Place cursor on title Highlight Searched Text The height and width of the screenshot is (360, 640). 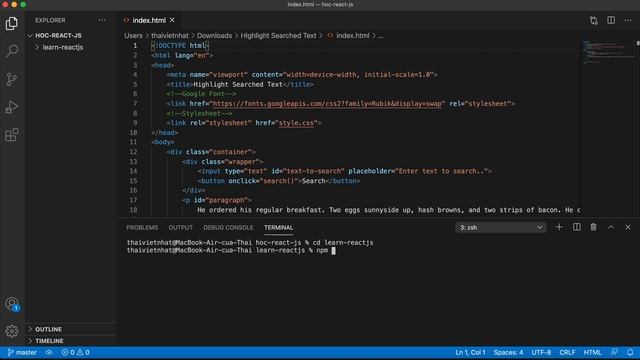point(238,84)
